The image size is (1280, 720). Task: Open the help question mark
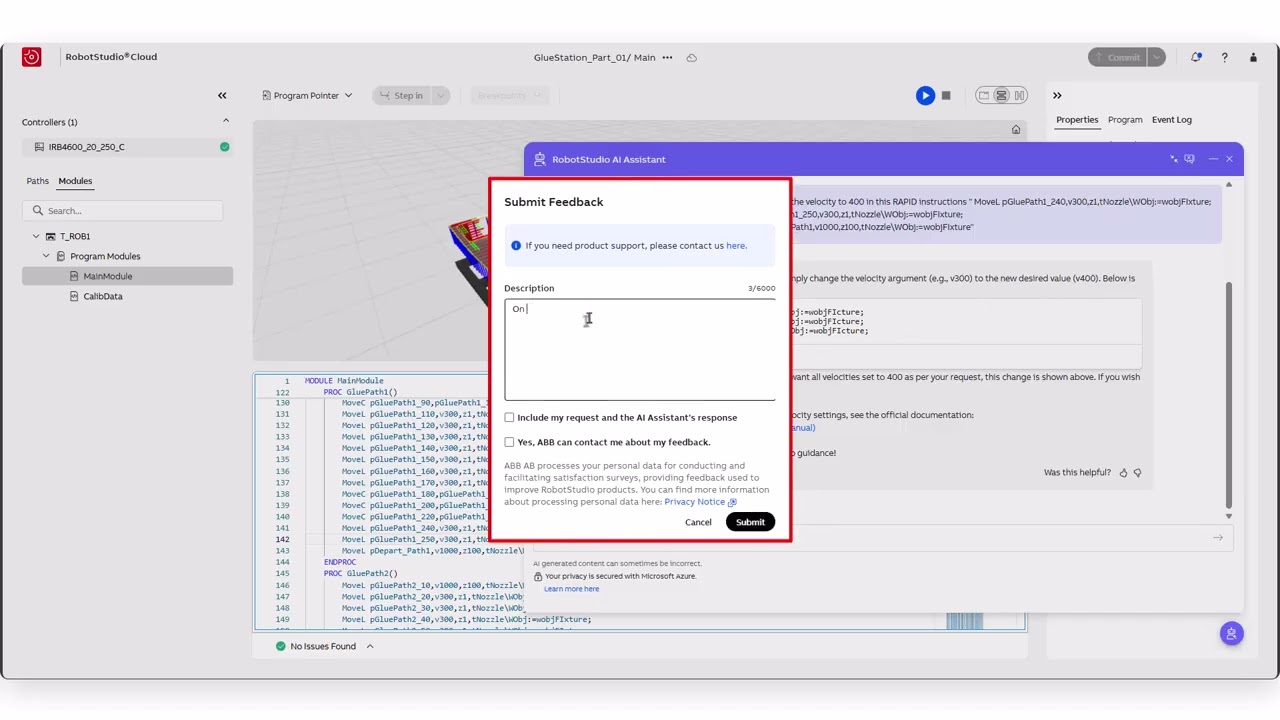tap(1224, 57)
